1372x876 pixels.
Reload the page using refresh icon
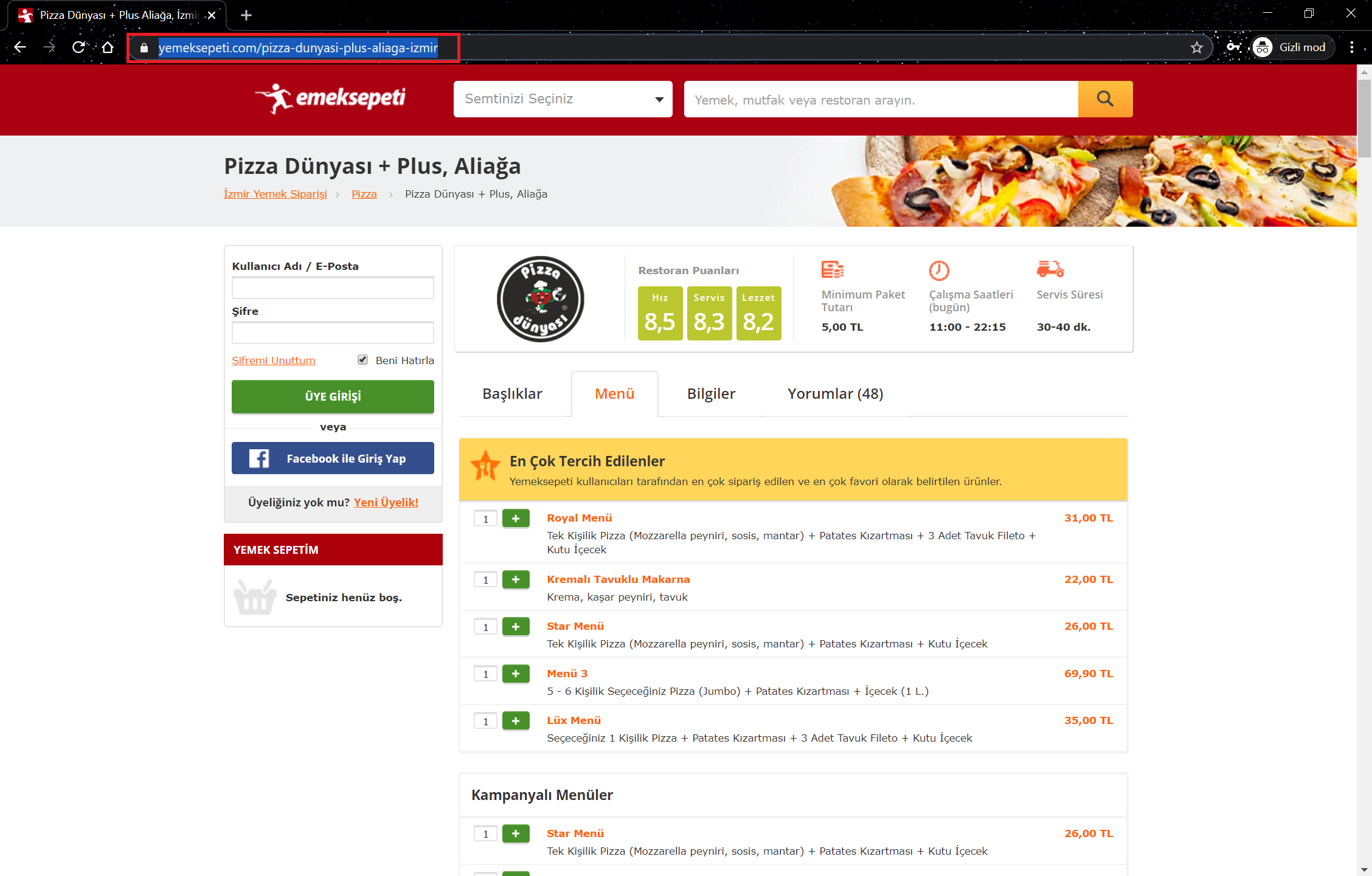tap(78, 47)
